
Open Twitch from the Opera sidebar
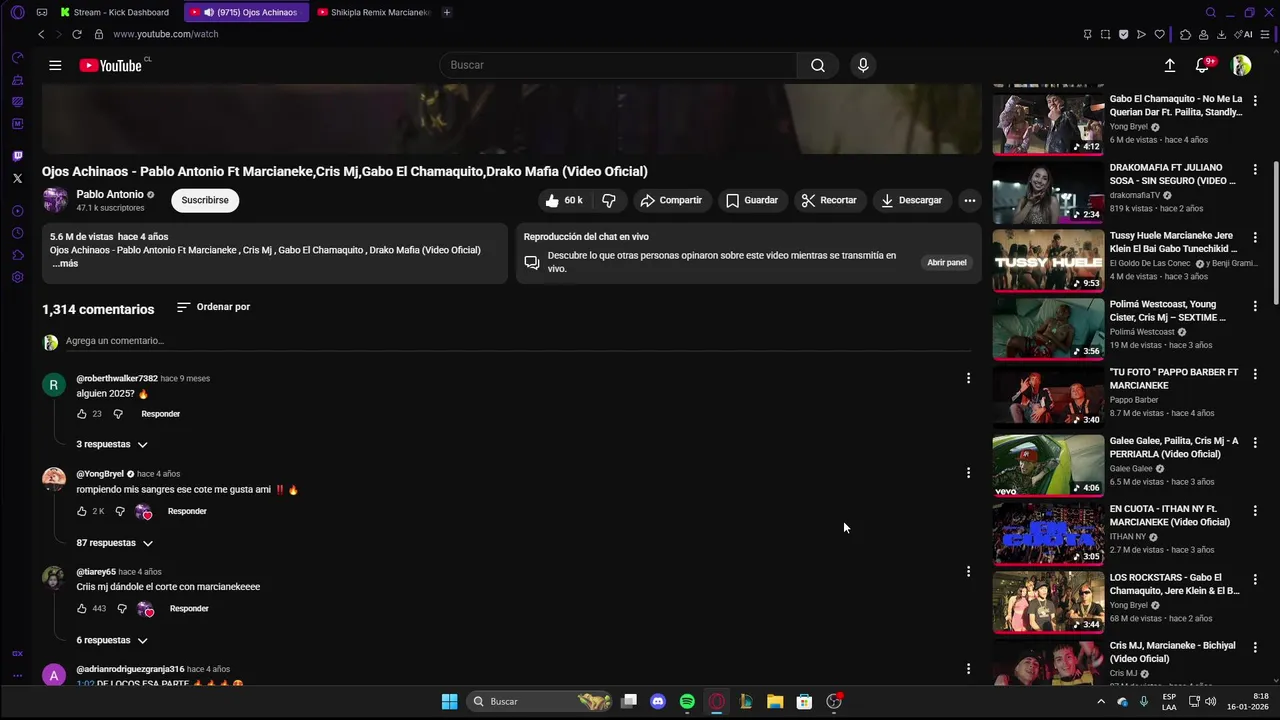(x=17, y=156)
